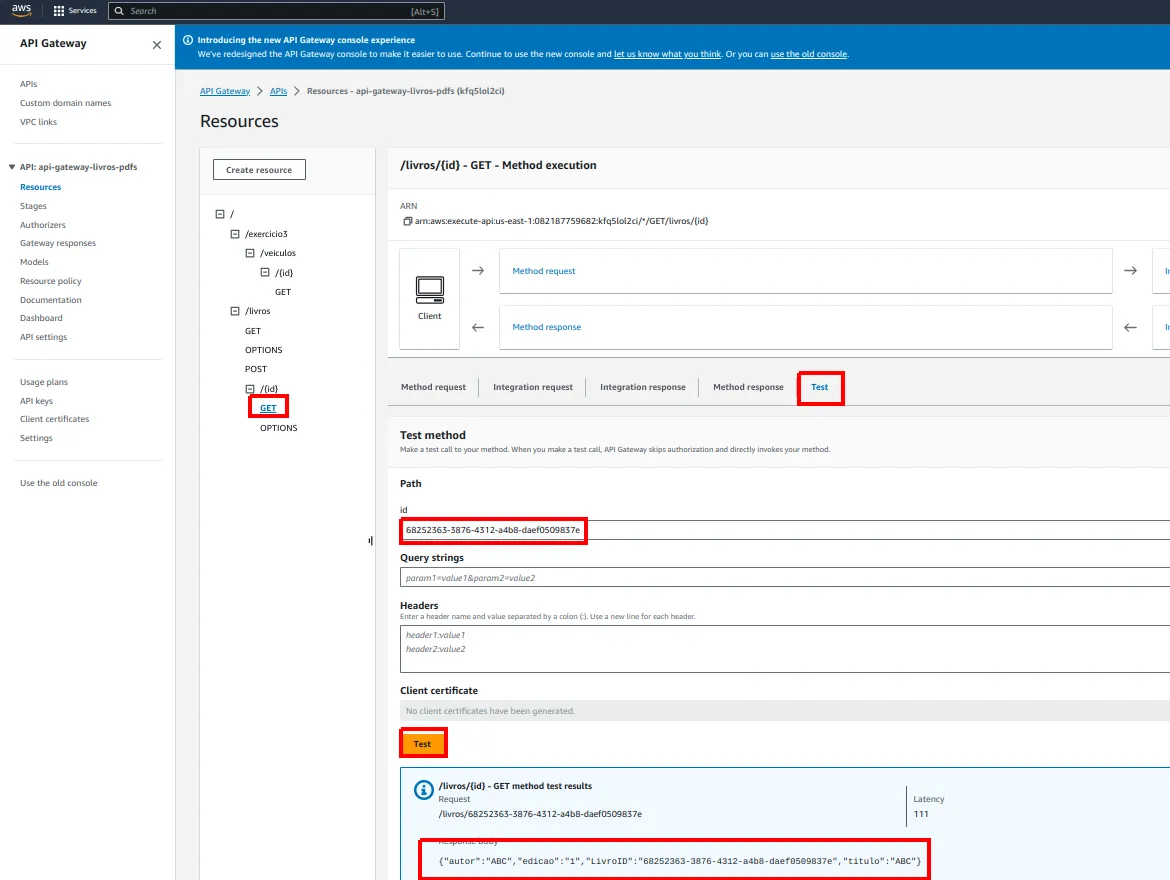The image size is (1170, 880).
Task: Go to Stages in the sidebar
Action: (x=33, y=206)
